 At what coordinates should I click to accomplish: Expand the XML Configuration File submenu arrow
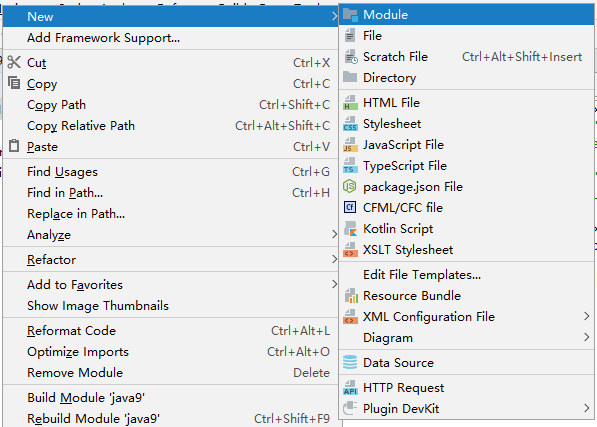586,316
